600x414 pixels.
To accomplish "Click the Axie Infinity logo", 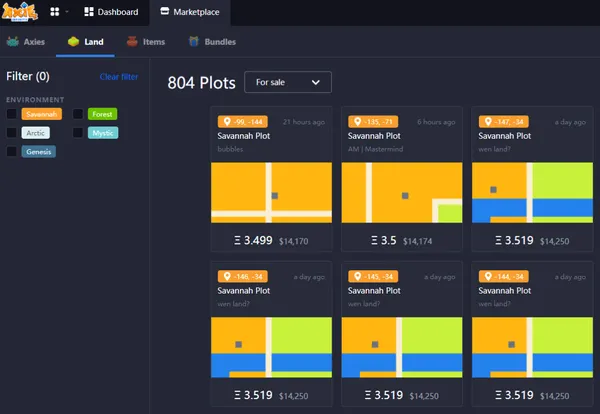I will (21, 12).
